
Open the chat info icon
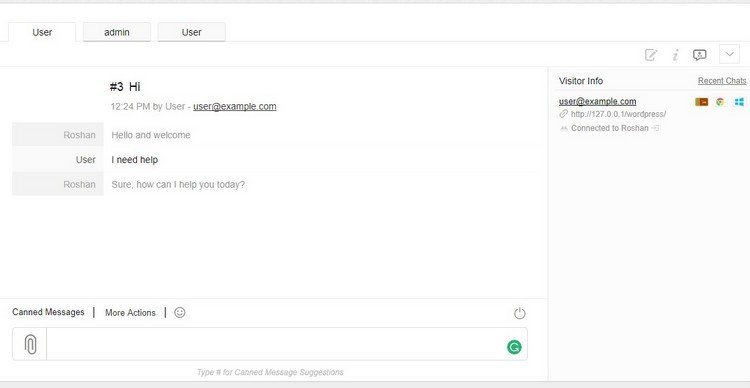[675, 55]
